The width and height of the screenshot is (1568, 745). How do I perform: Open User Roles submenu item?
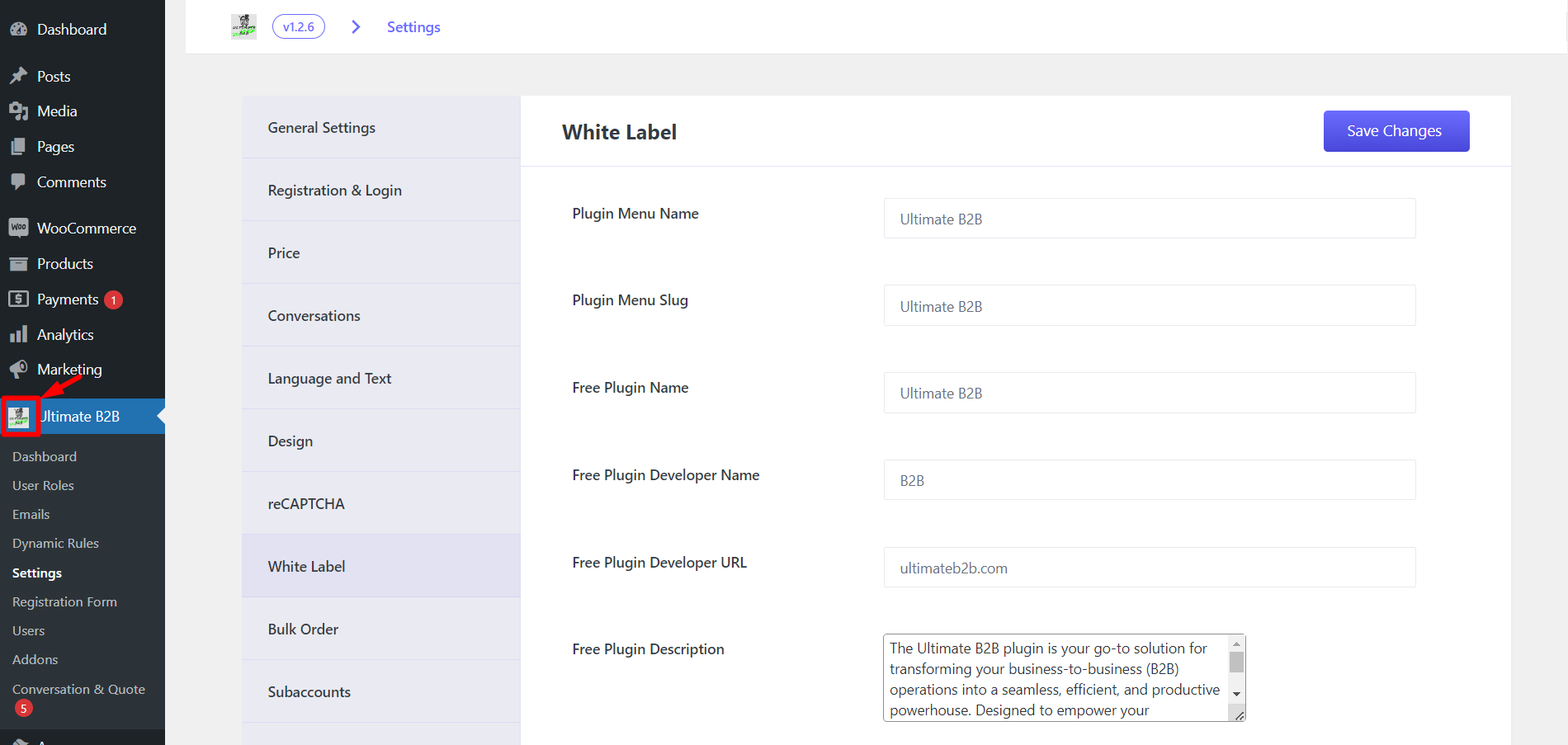(43, 485)
